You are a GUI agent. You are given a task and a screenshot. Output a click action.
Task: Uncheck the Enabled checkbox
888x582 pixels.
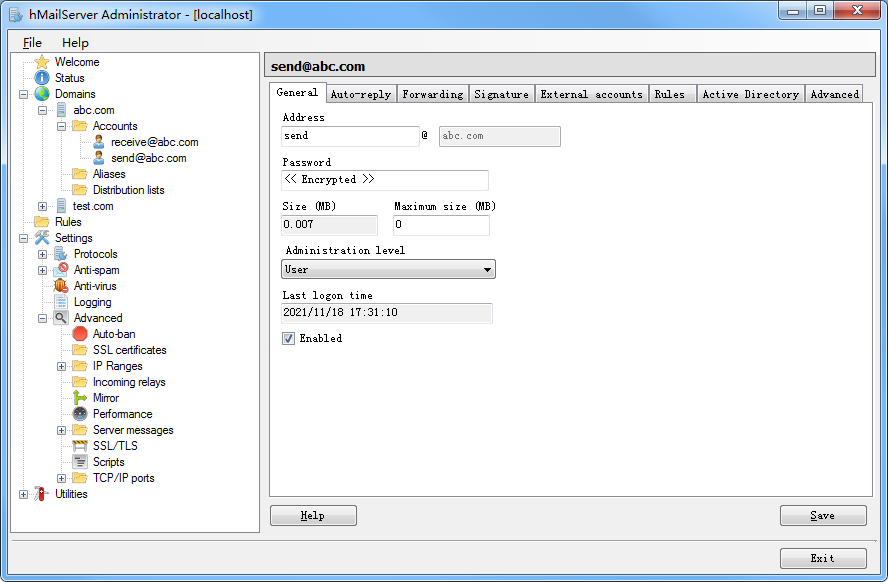coord(288,339)
